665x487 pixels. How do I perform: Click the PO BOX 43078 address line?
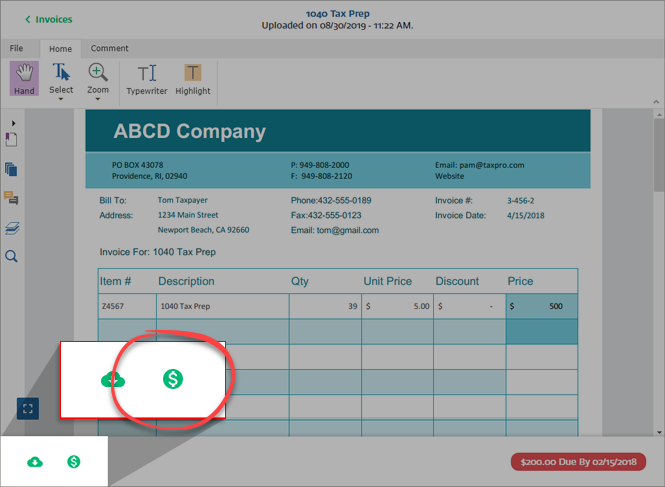tap(137, 165)
